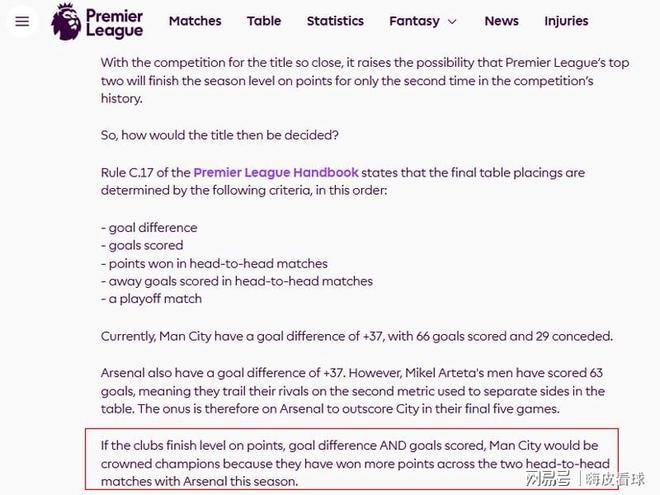Open the Matches navigation item
Viewport: 660px width, 495px height.
[x=195, y=21]
